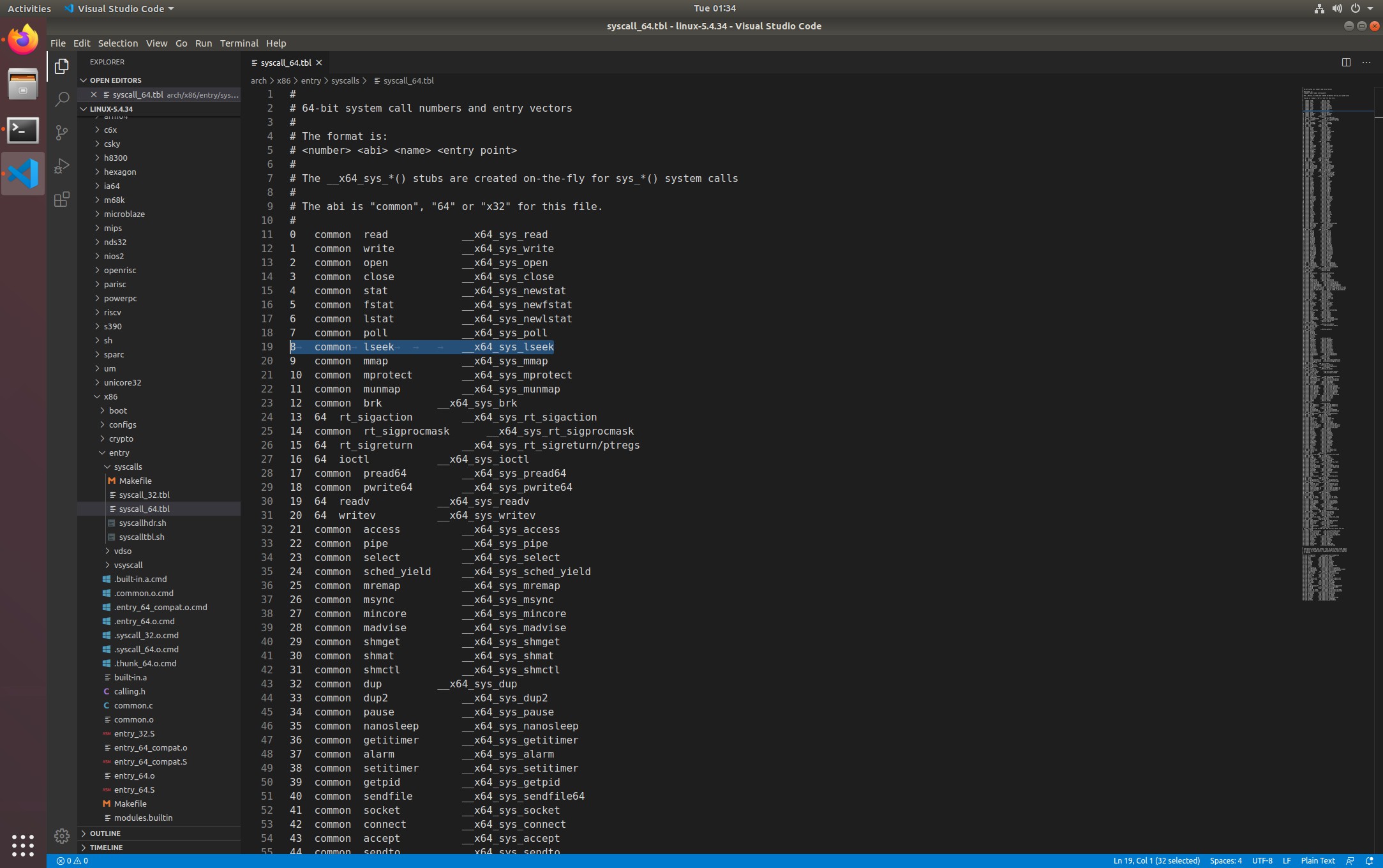1383x868 pixels.
Task: Open the Run menu
Action: [x=204, y=43]
